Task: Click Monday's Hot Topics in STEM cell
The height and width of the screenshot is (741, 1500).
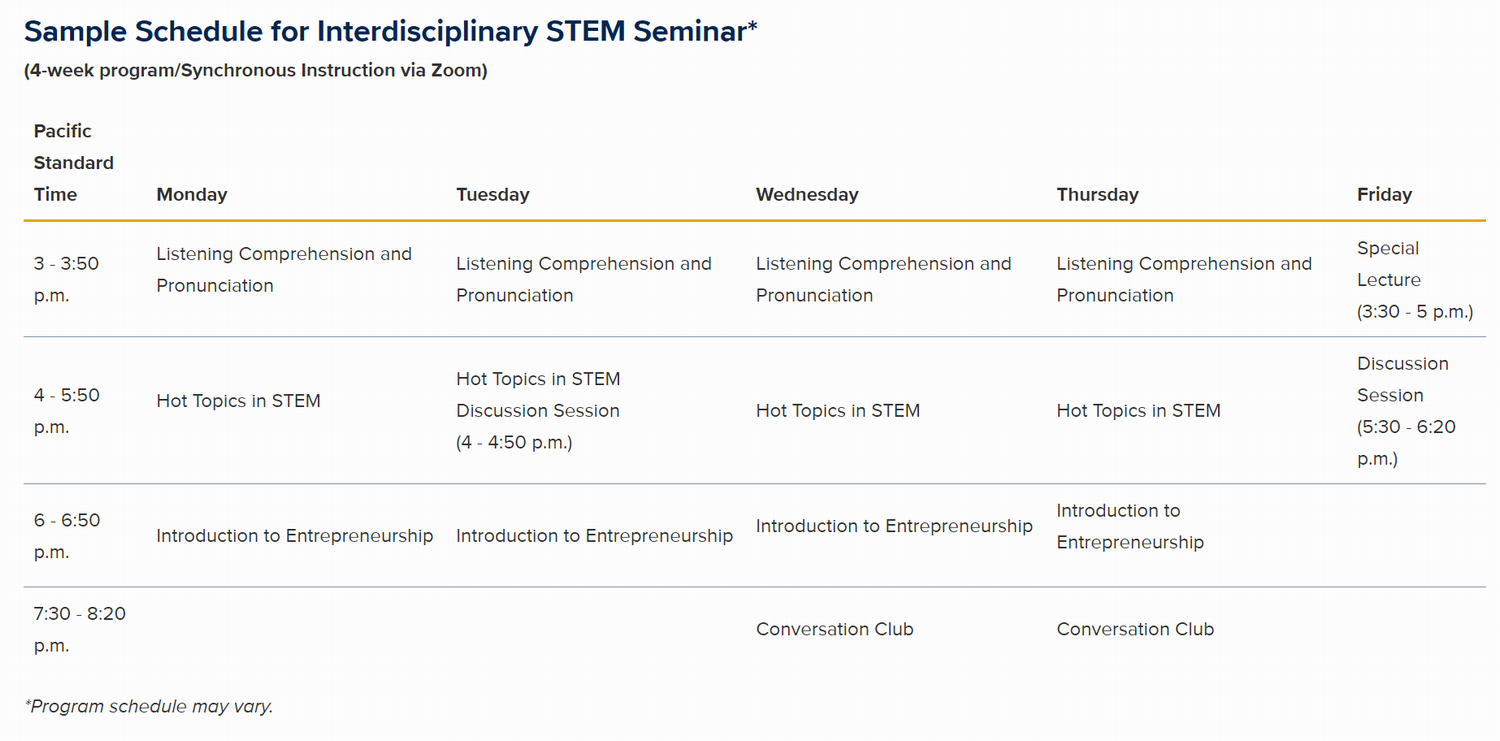Action: [238, 401]
